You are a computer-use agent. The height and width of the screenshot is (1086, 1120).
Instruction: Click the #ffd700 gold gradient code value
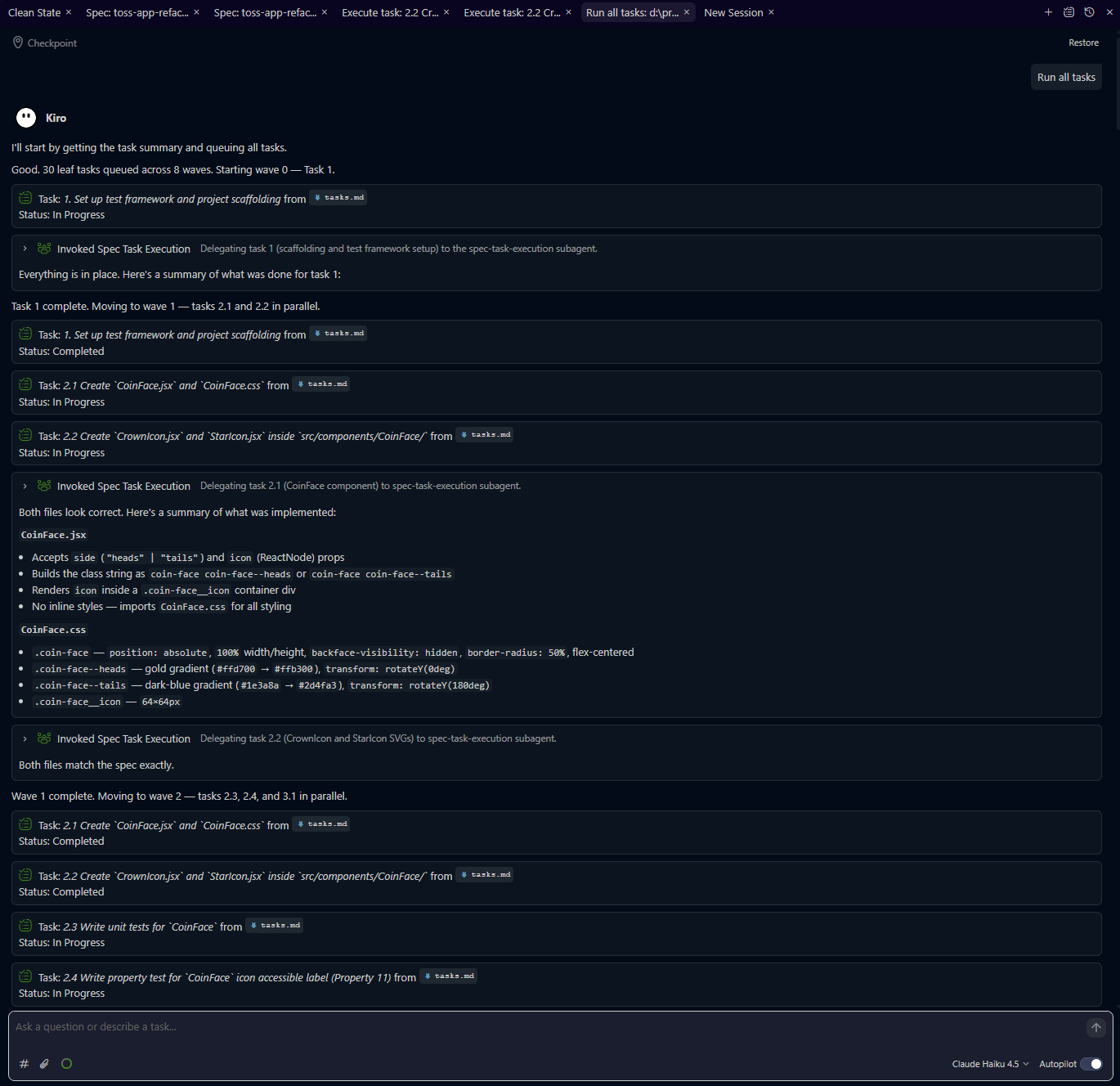(x=235, y=669)
